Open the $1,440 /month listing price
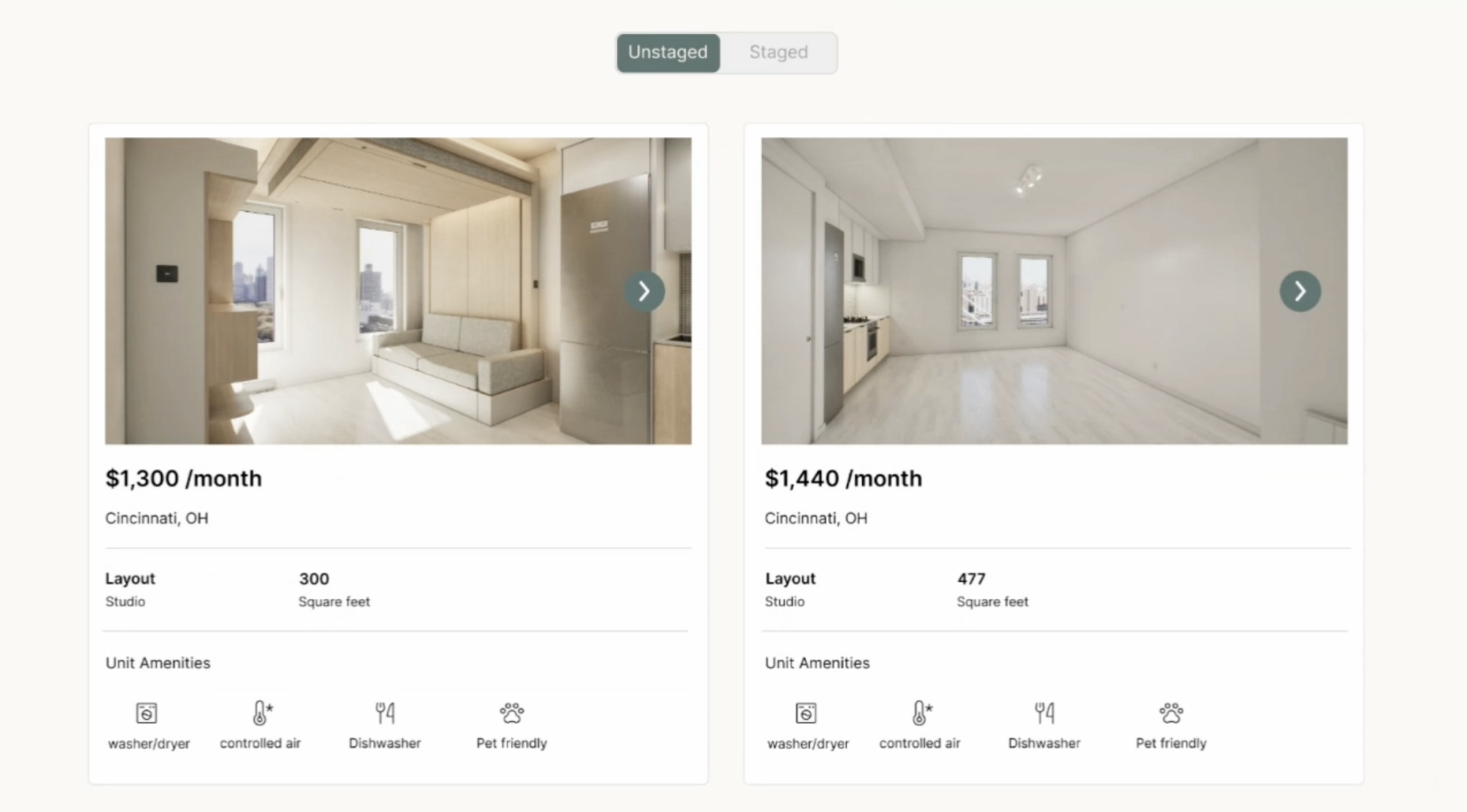Image resolution: width=1467 pixels, height=812 pixels. point(843,479)
